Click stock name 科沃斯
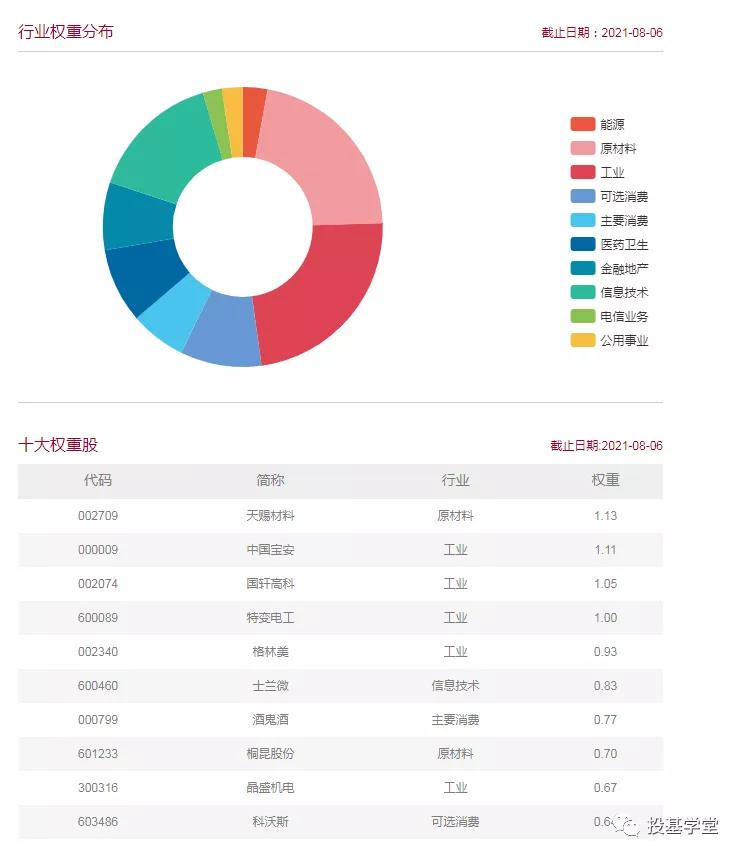The height and width of the screenshot is (858, 742). [x=270, y=821]
